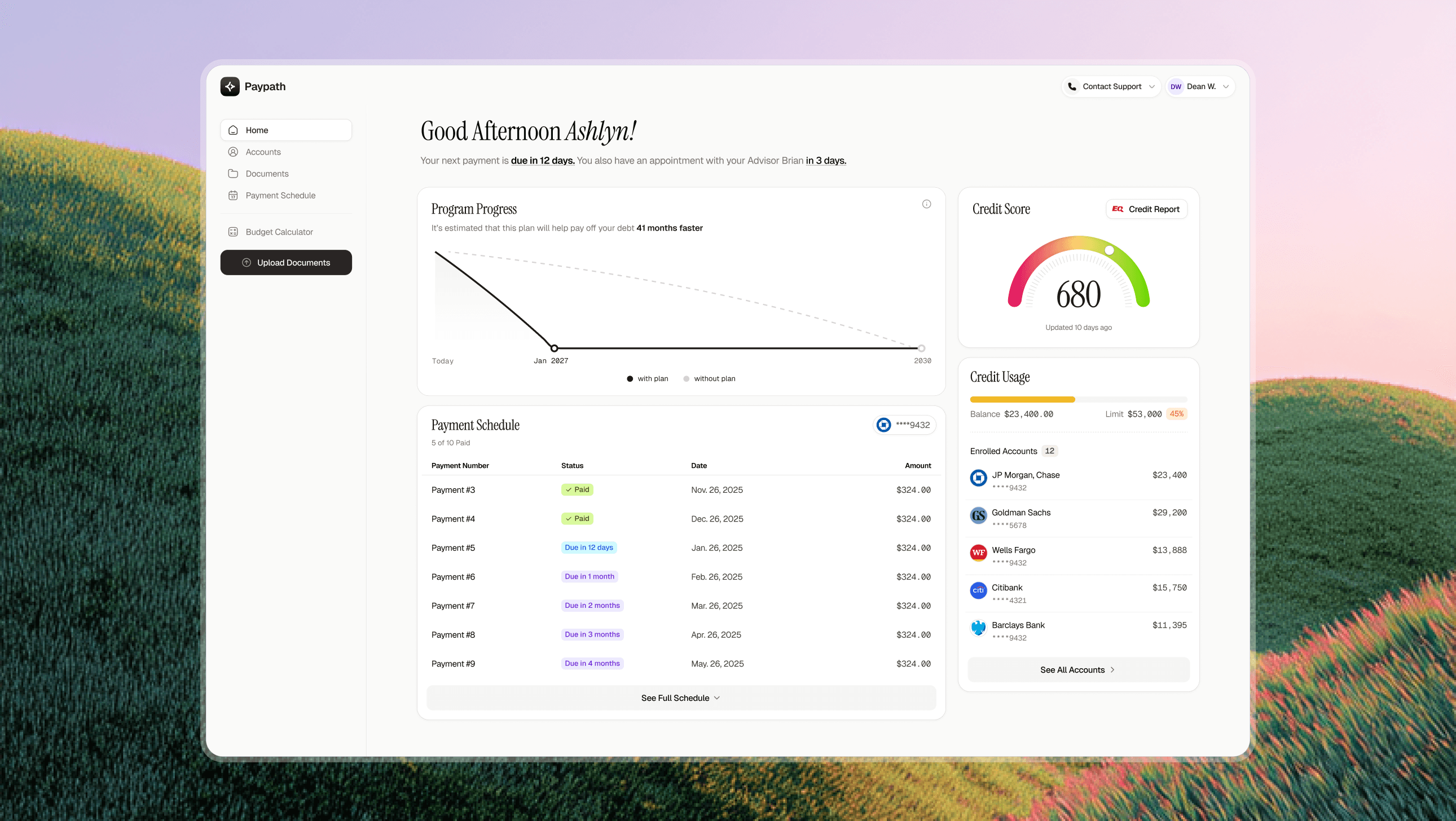Click the Barclays Bank $11,395 balance
Viewport: 1456px width, 821px height.
[1169, 625]
